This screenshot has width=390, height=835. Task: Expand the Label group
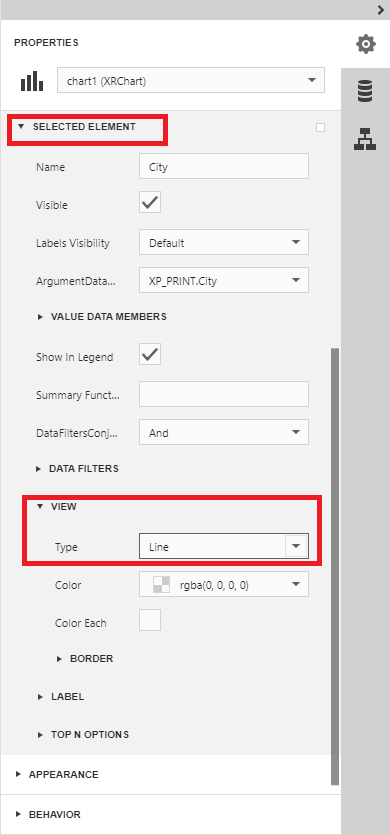(x=60, y=697)
